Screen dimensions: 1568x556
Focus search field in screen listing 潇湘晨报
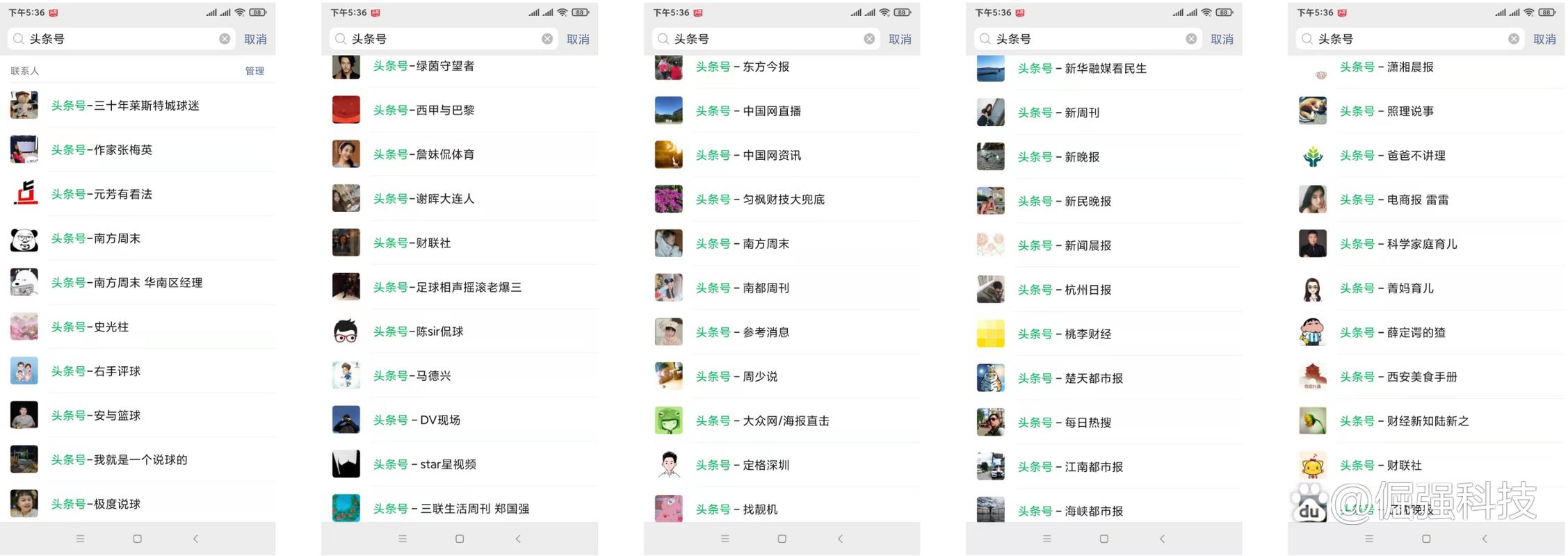1411,39
